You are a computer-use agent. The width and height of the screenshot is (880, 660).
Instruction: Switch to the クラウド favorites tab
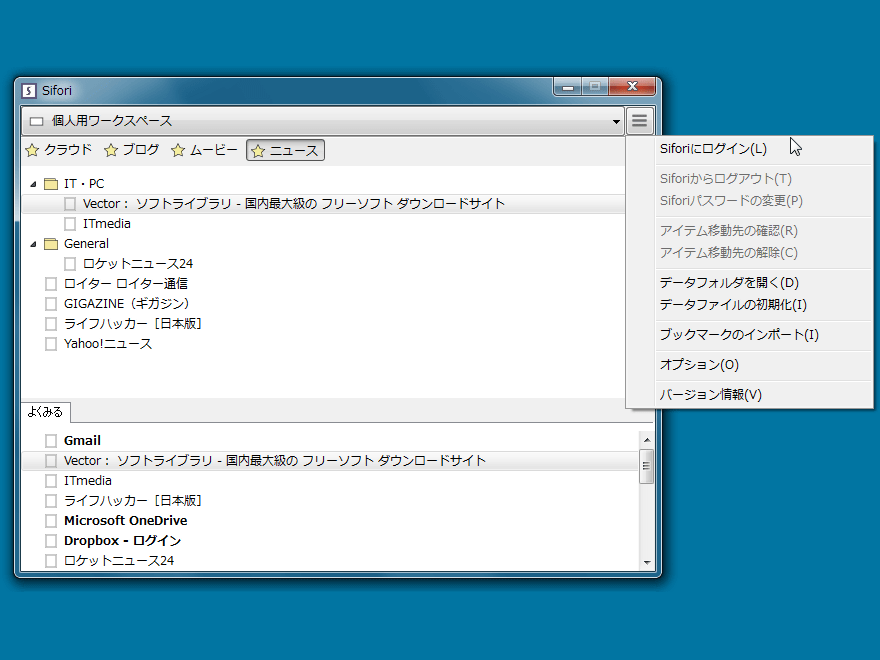[x=59, y=150]
